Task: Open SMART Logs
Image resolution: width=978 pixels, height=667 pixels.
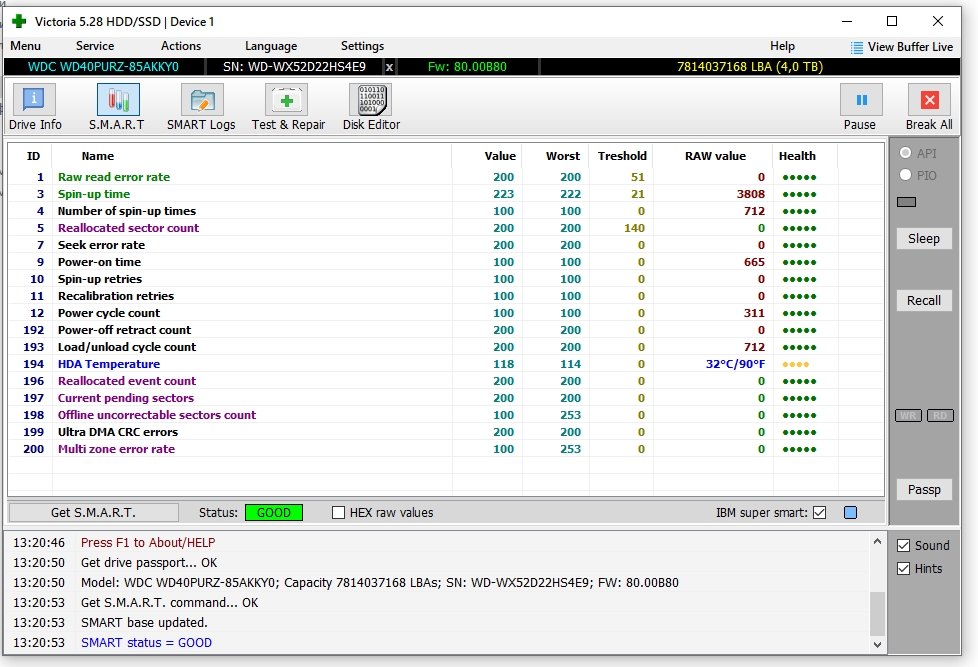Action: coord(201,107)
